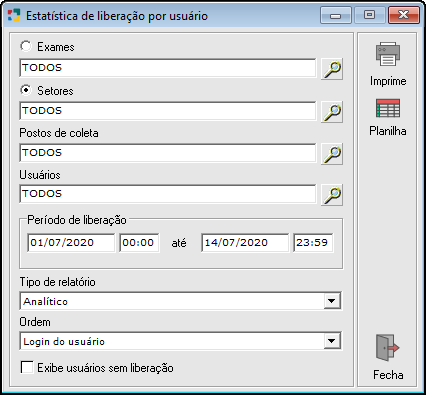The height and width of the screenshot is (395, 426).
Task: Click the Usuários TODOS field
Action: tap(168, 194)
